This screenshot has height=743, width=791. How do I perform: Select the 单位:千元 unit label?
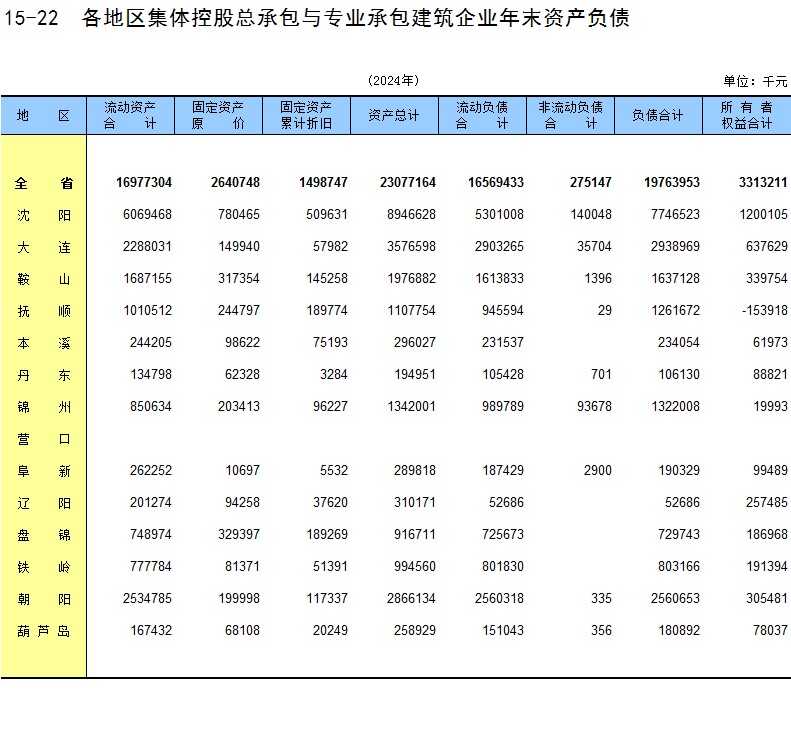point(755,81)
